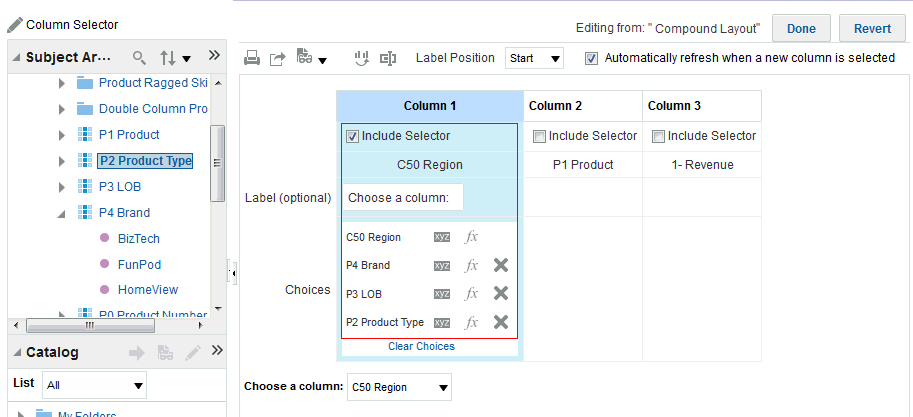Open the Label Position dropdown
The height and width of the screenshot is (417, 913).
coord(535,58)
